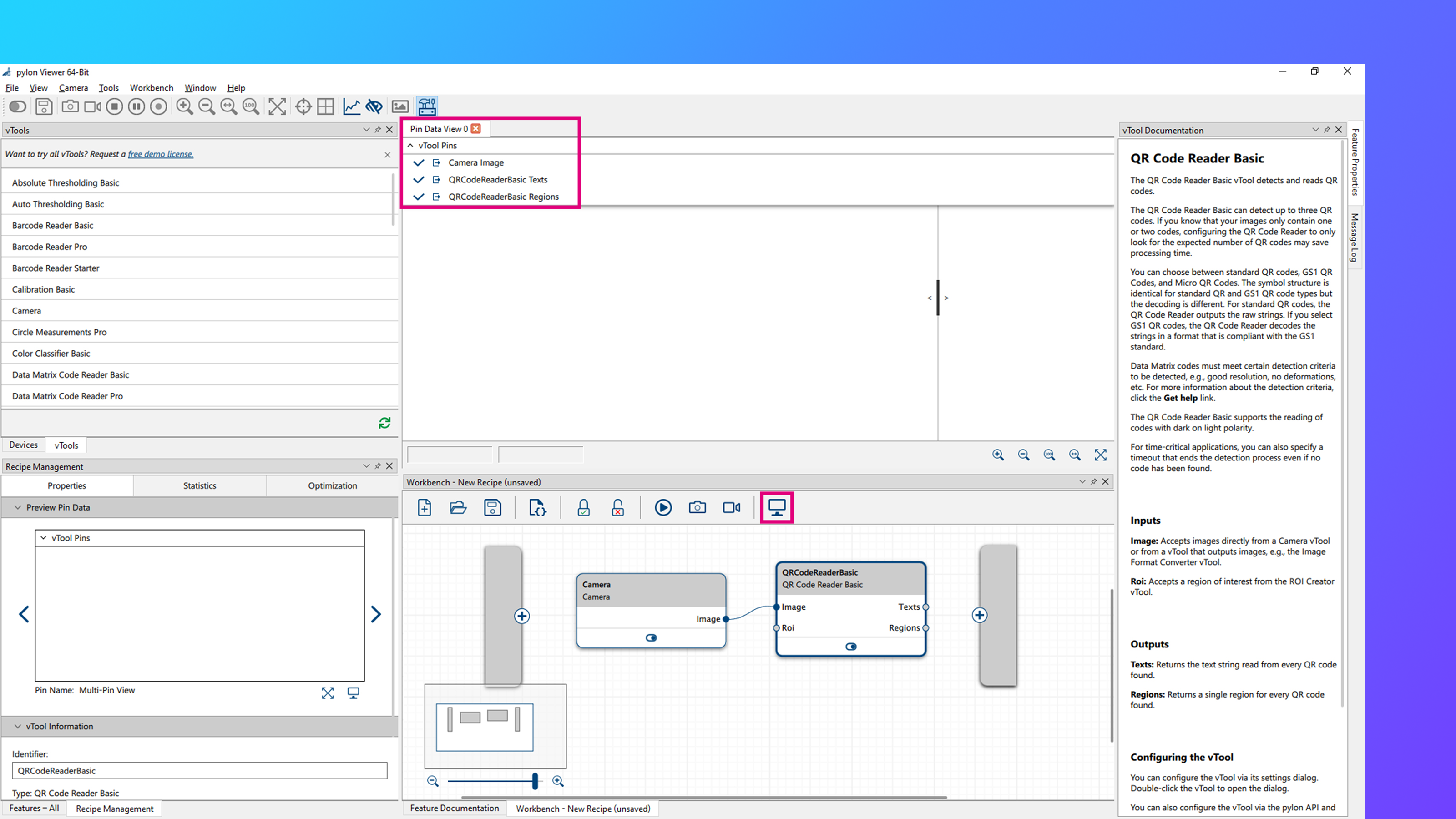This screenshot has height=819, width=1456.
Task: Click the lock recipe icon
Action: (583, 507)
